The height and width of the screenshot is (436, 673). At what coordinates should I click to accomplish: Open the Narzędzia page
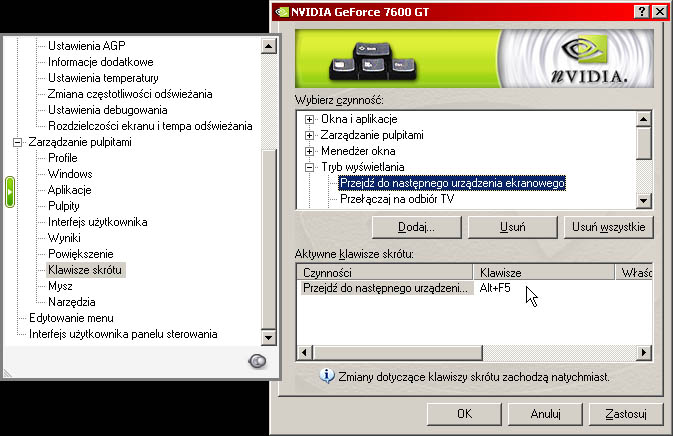point(72,302)
